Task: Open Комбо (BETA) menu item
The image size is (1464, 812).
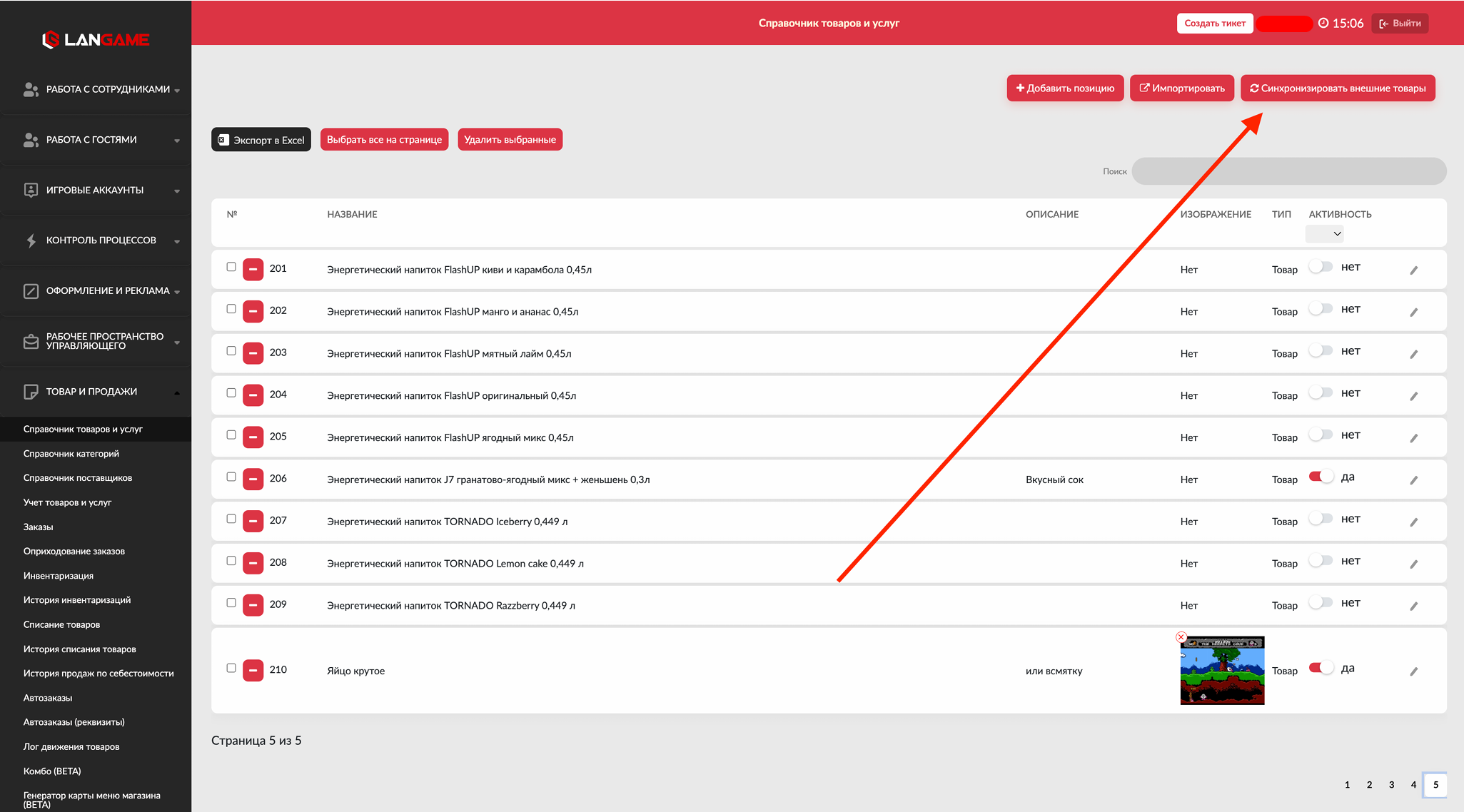Action: (x=52, y=771)
